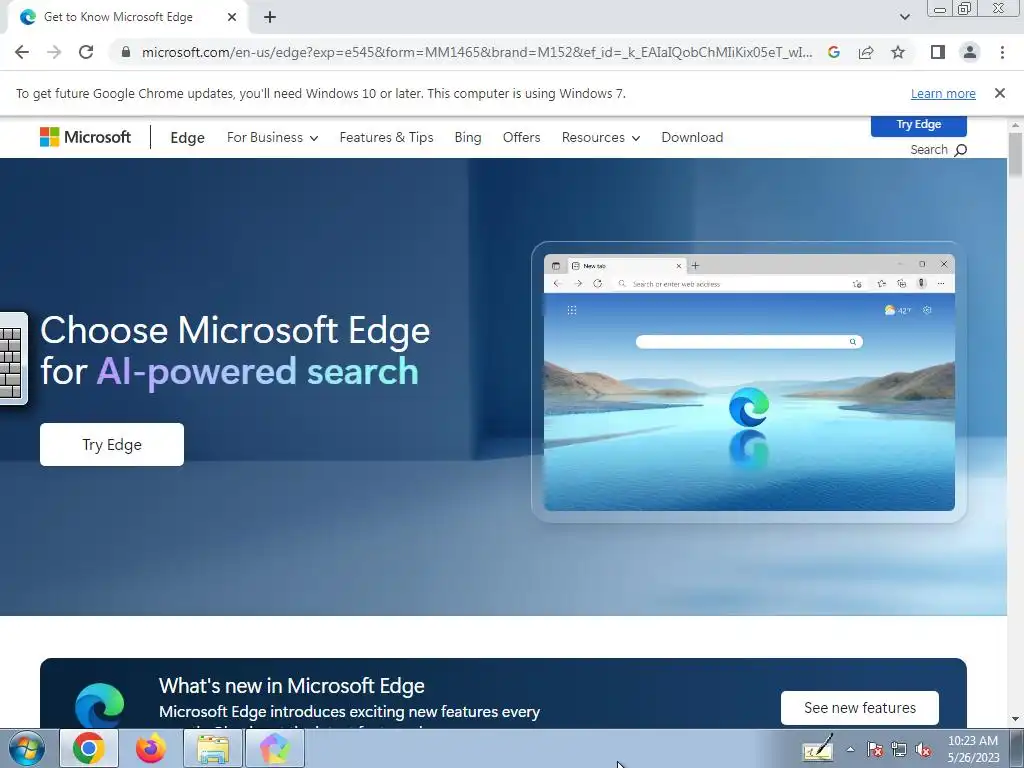Click the Edge logo in What's new banner

99,705
